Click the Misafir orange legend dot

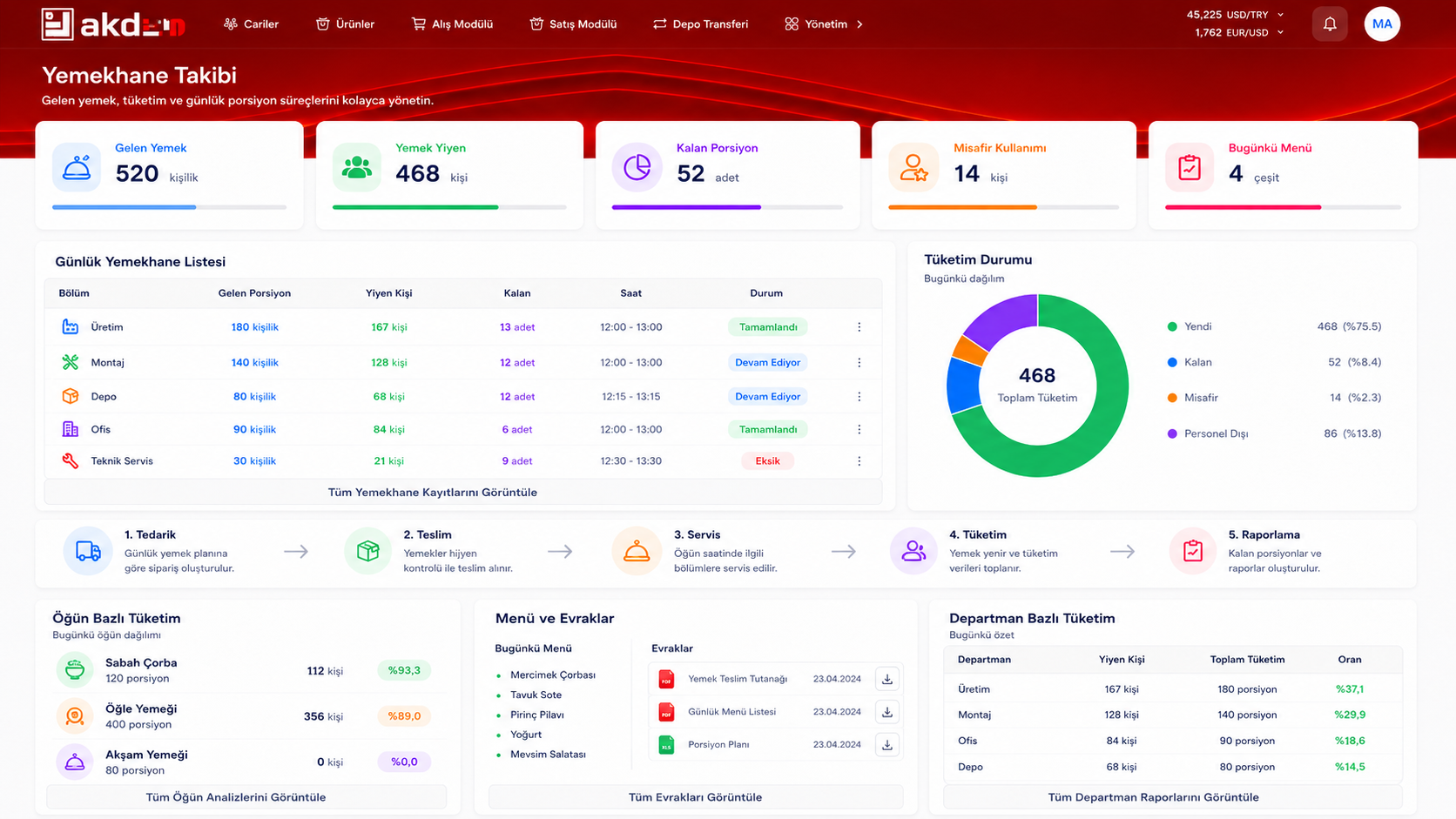pos(1172,398)
